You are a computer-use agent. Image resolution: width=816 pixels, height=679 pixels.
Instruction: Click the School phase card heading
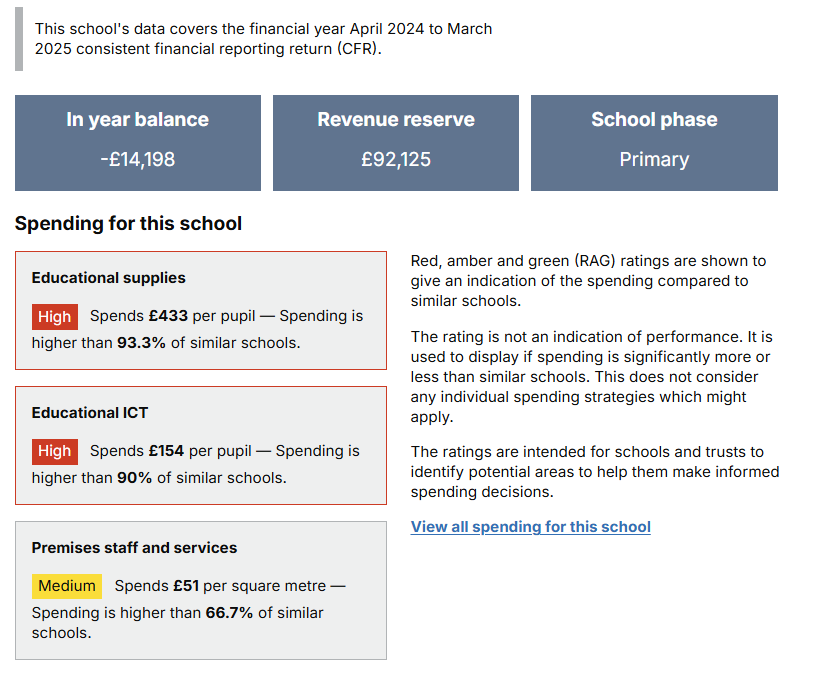(x=654, y=120)
